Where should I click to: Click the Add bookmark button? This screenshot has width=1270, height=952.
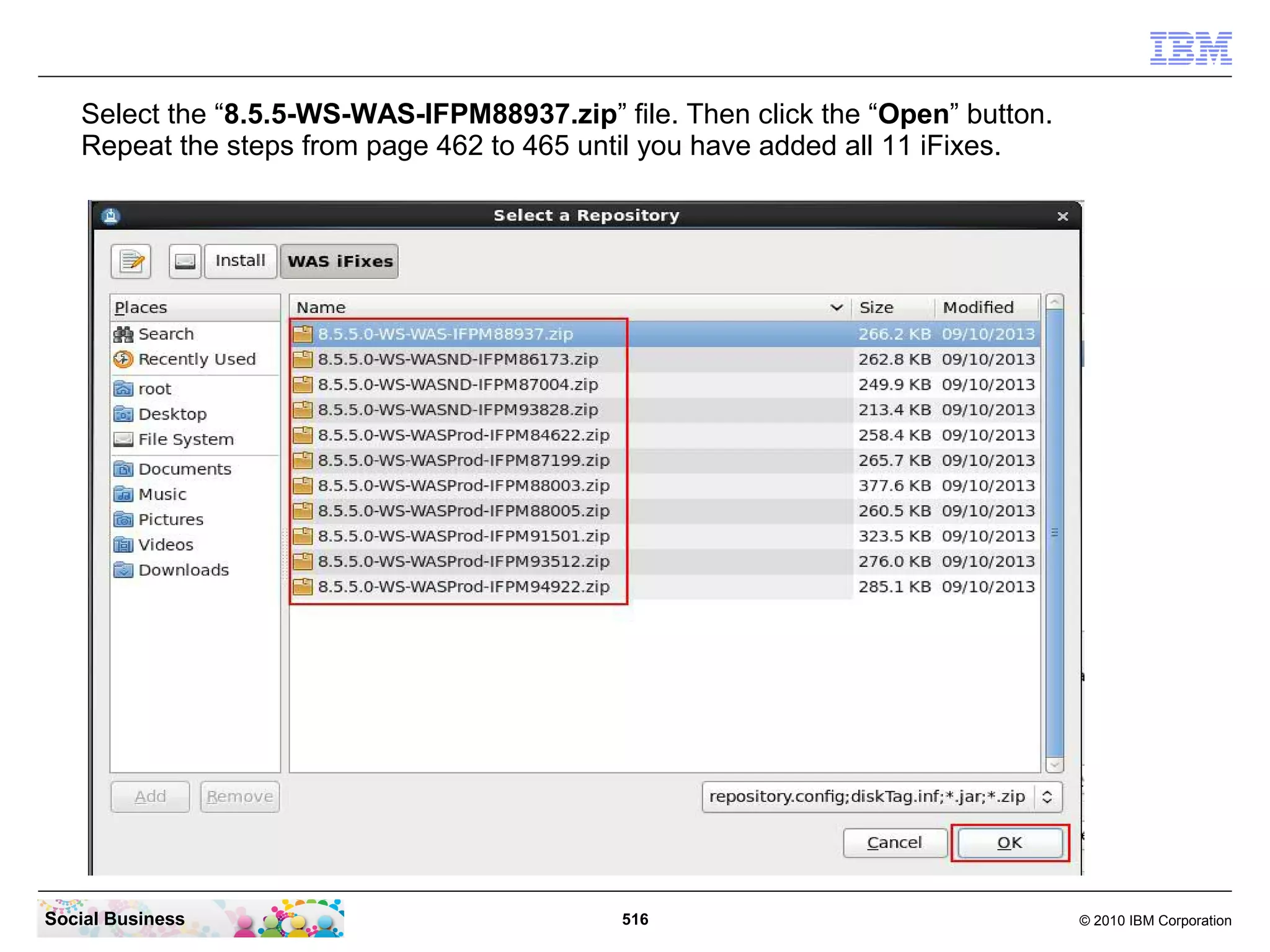150,797
